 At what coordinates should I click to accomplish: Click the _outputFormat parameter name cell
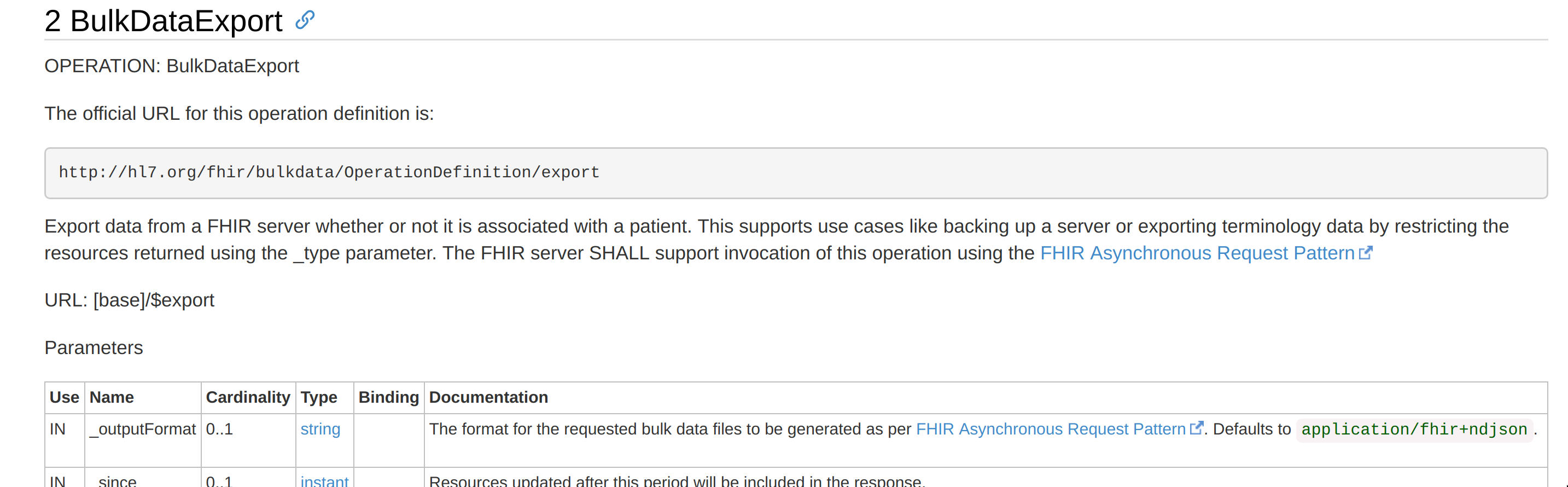point(142,440)
